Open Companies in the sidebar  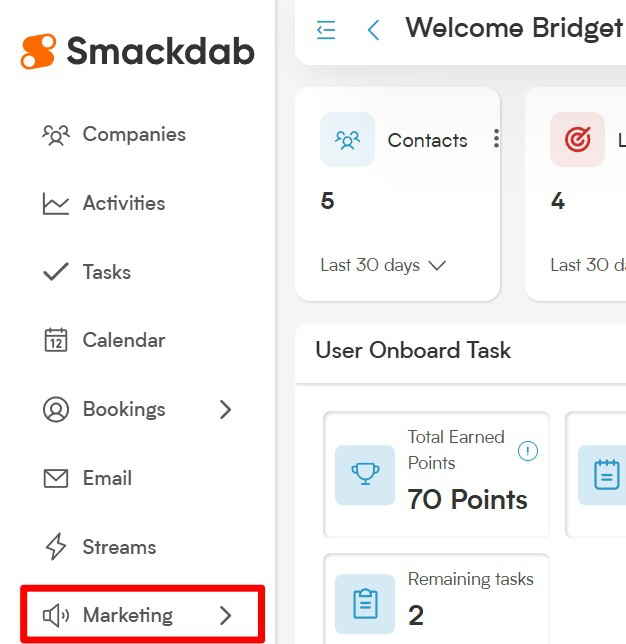(114, 135)
